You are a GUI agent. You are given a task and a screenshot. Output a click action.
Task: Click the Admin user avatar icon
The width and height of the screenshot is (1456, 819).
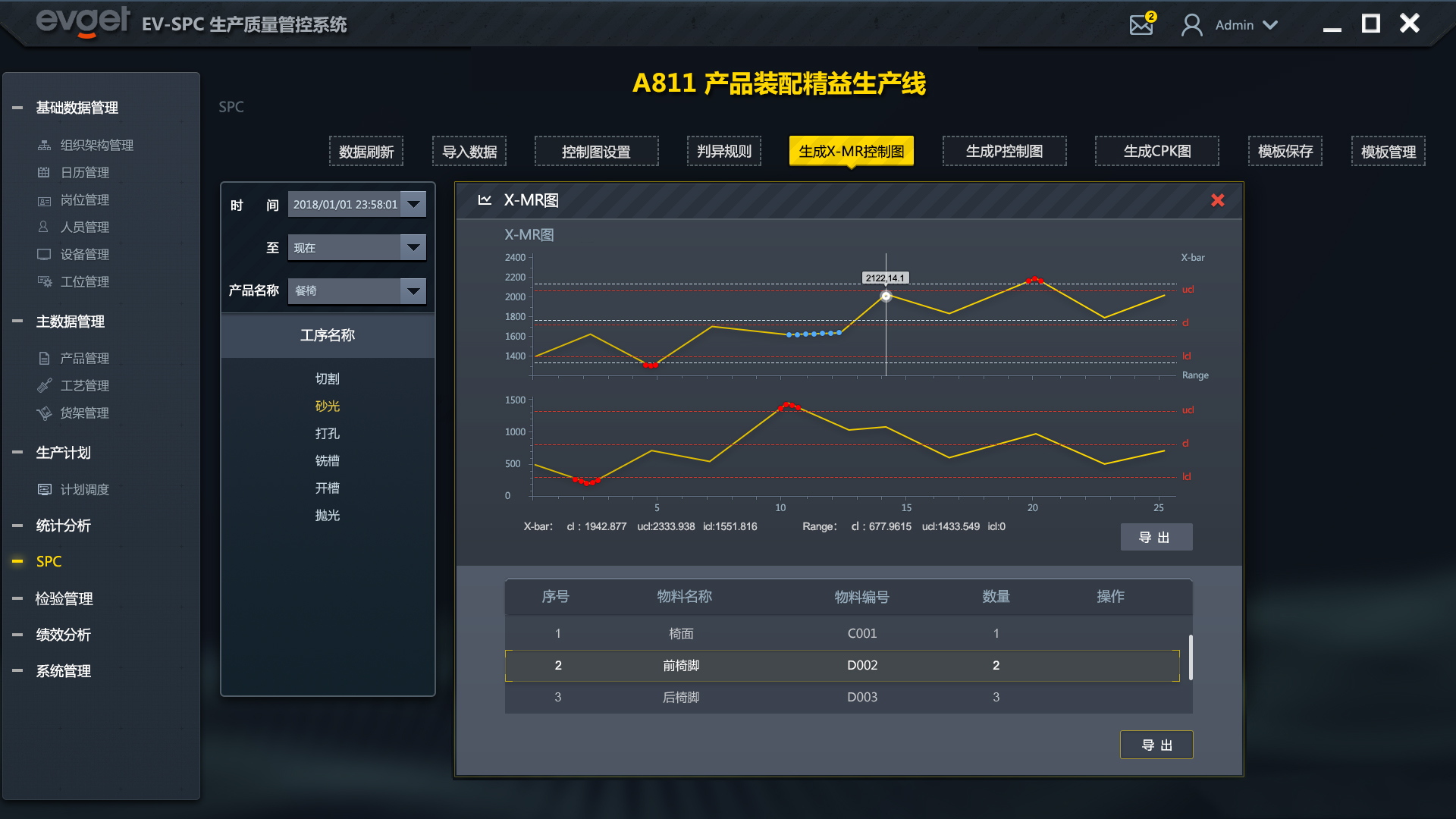point(1191,25)
